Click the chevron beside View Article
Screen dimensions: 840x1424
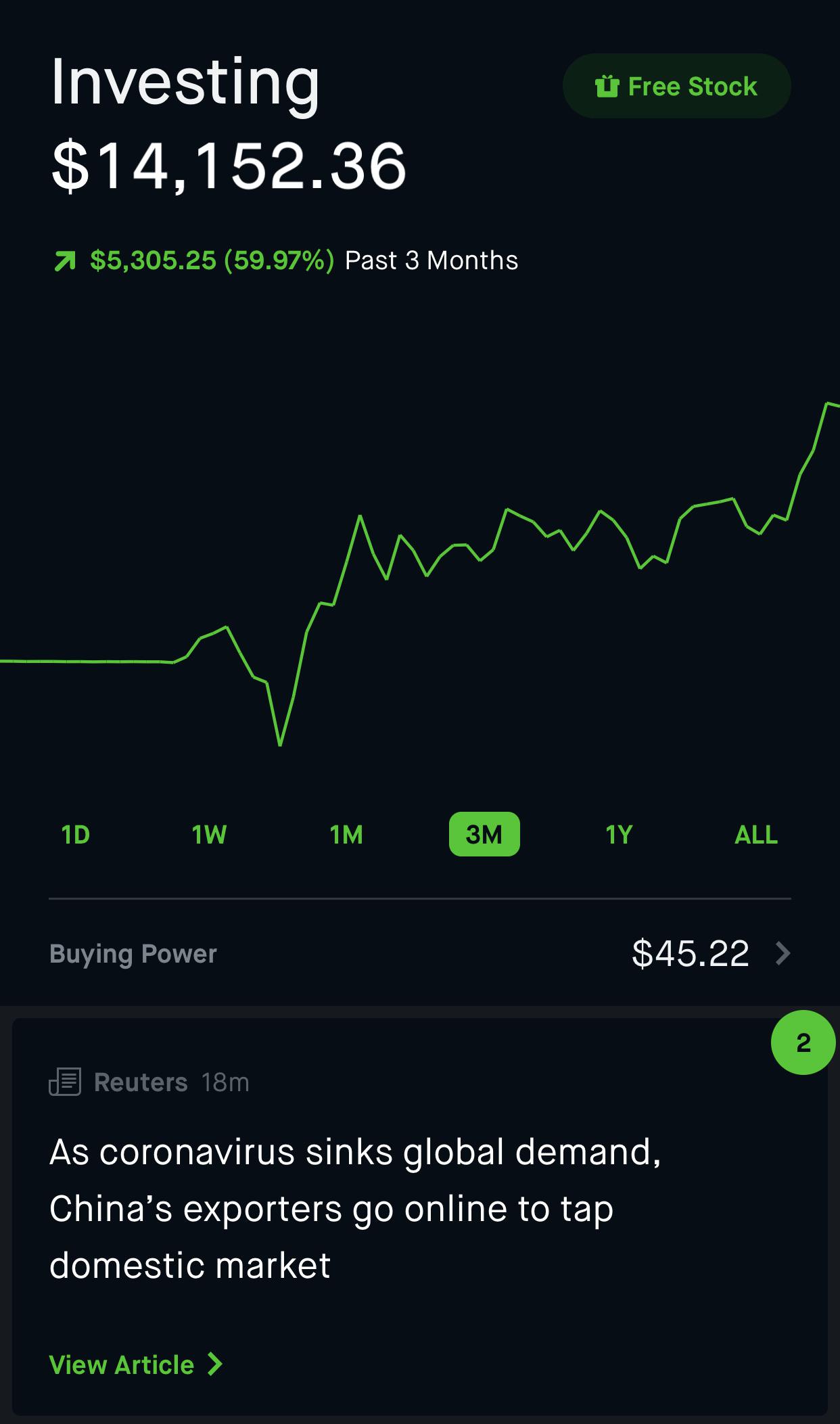[x=215, y=1364]
